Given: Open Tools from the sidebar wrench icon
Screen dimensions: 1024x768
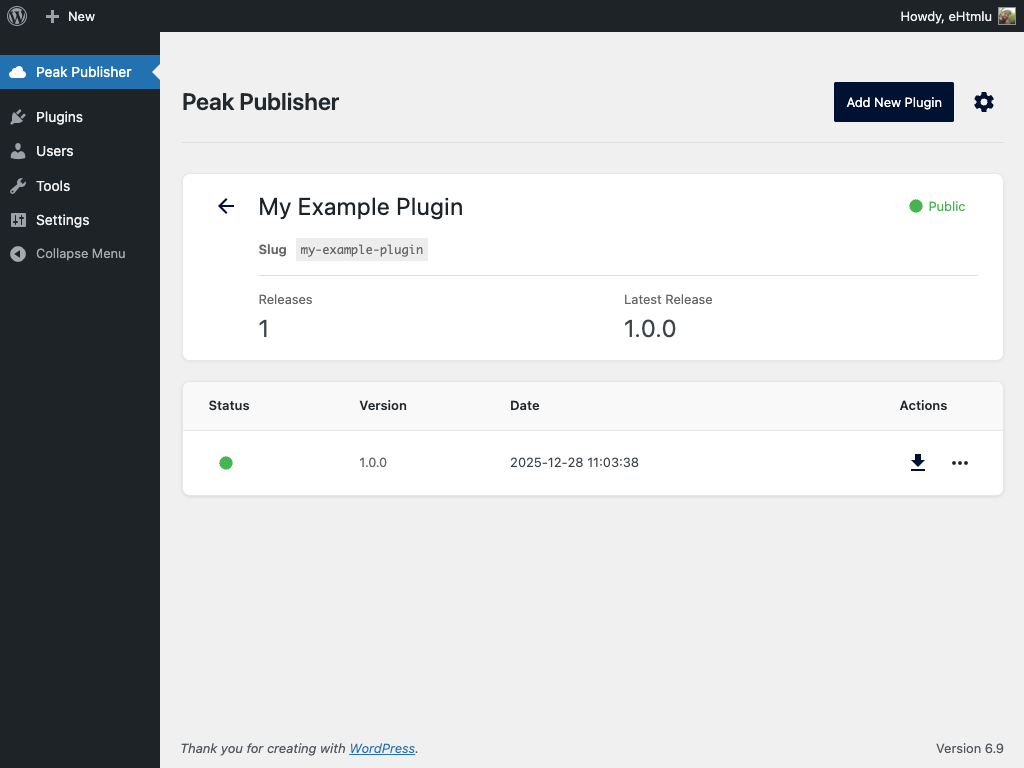Looking at the screenshot, I should 18,186.
